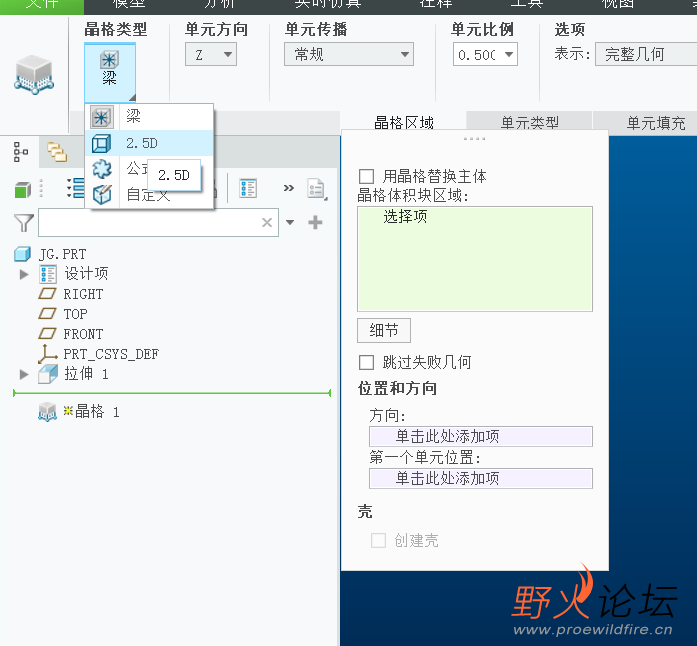Click the green solid body icon
The width and height of the screenshot is (697, 646).
click(23, 190)
